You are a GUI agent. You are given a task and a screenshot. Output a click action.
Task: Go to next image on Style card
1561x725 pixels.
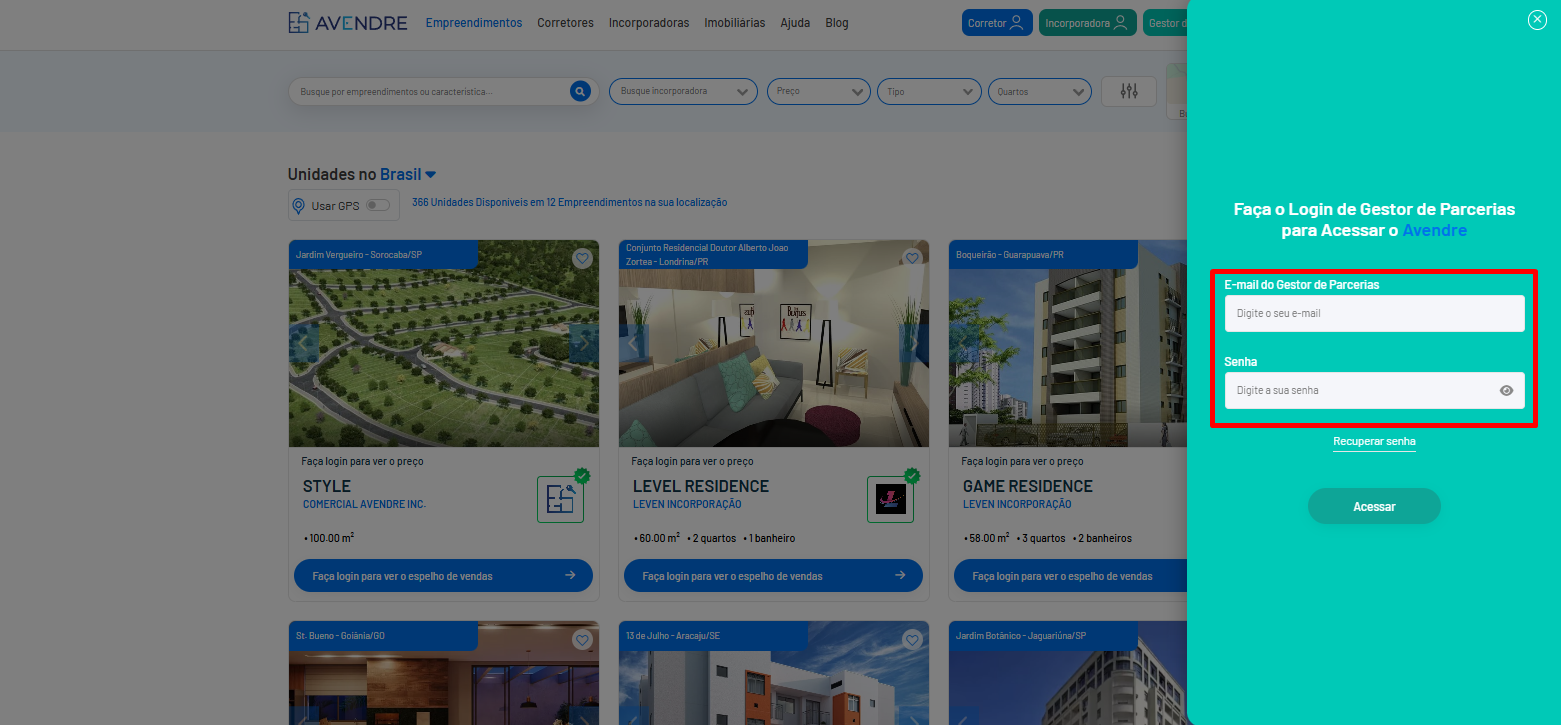pos(584,343)
